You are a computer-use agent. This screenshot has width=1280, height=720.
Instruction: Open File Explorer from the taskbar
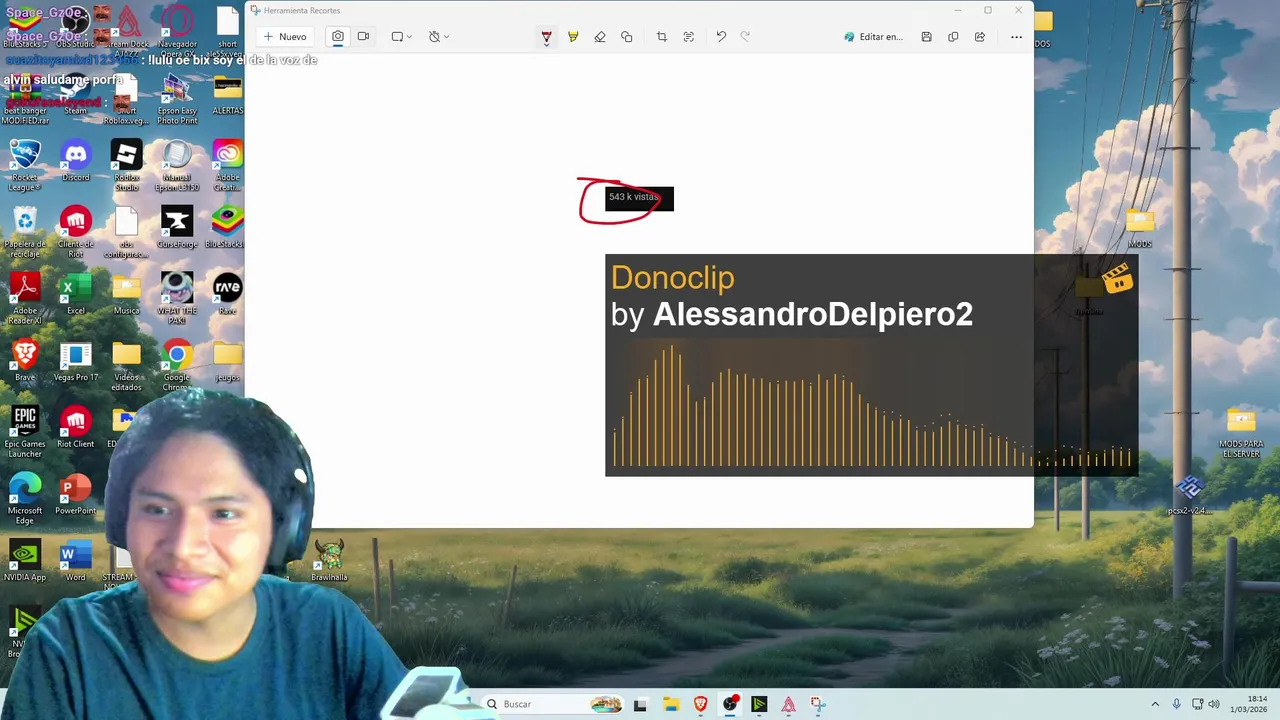point(671,704)
